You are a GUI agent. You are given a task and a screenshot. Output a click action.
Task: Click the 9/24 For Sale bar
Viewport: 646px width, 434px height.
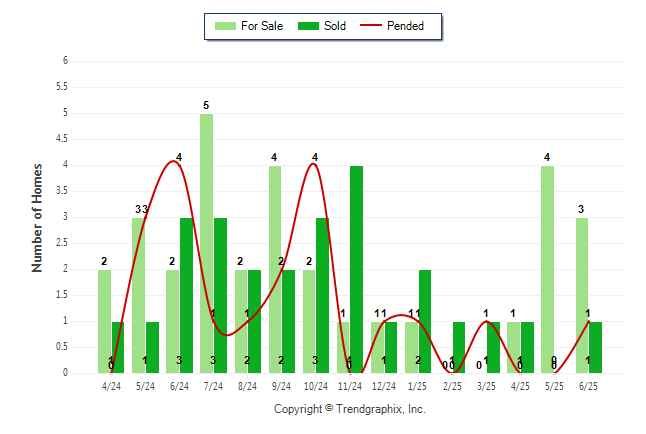275,270
